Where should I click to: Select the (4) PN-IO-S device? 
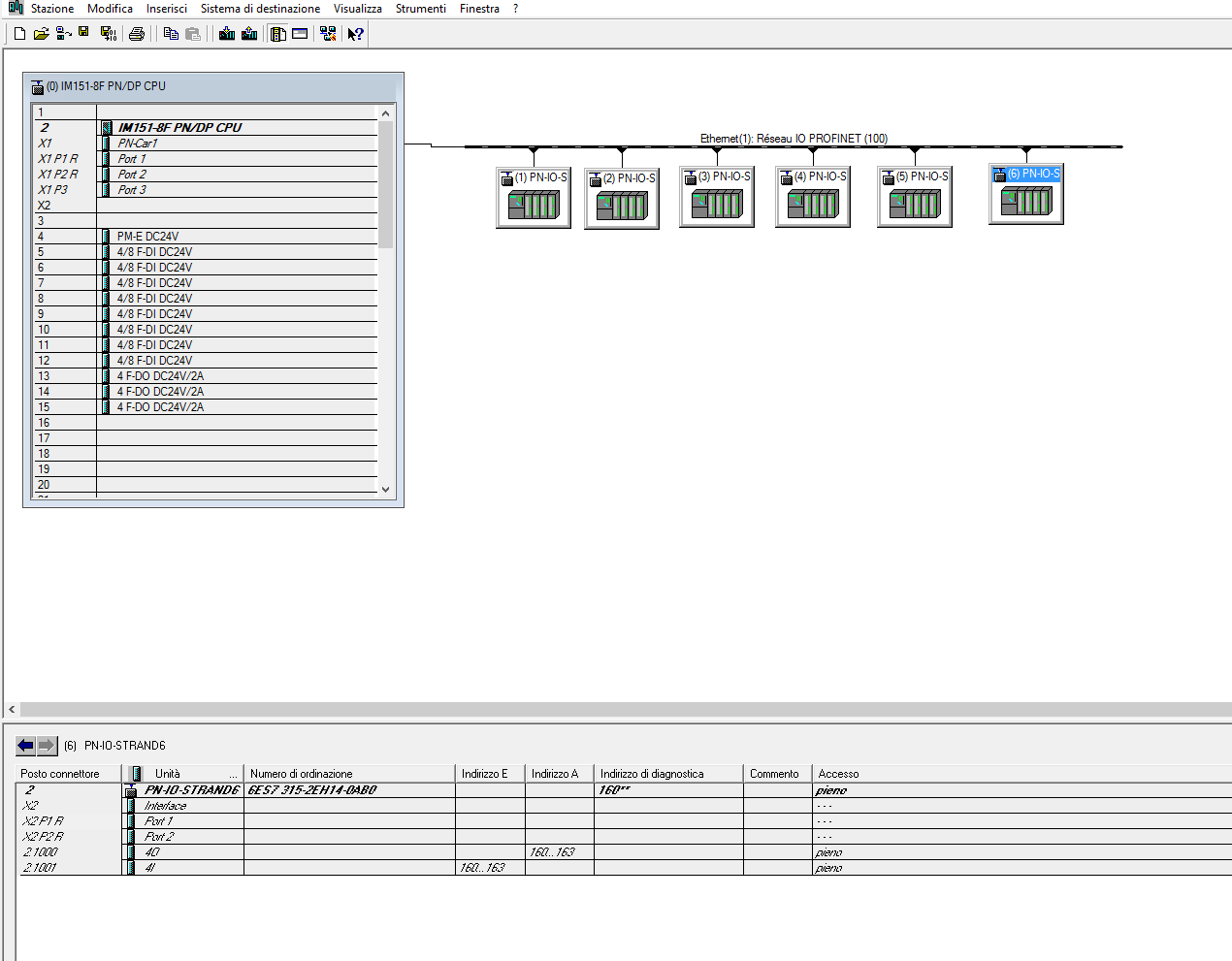[x=813, y=197]
